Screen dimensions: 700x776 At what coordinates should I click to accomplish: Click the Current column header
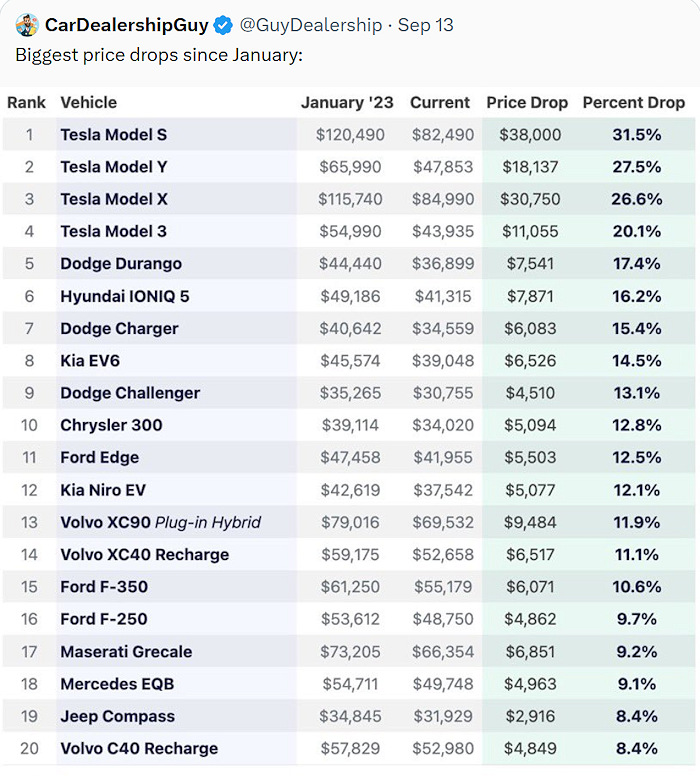440,102
